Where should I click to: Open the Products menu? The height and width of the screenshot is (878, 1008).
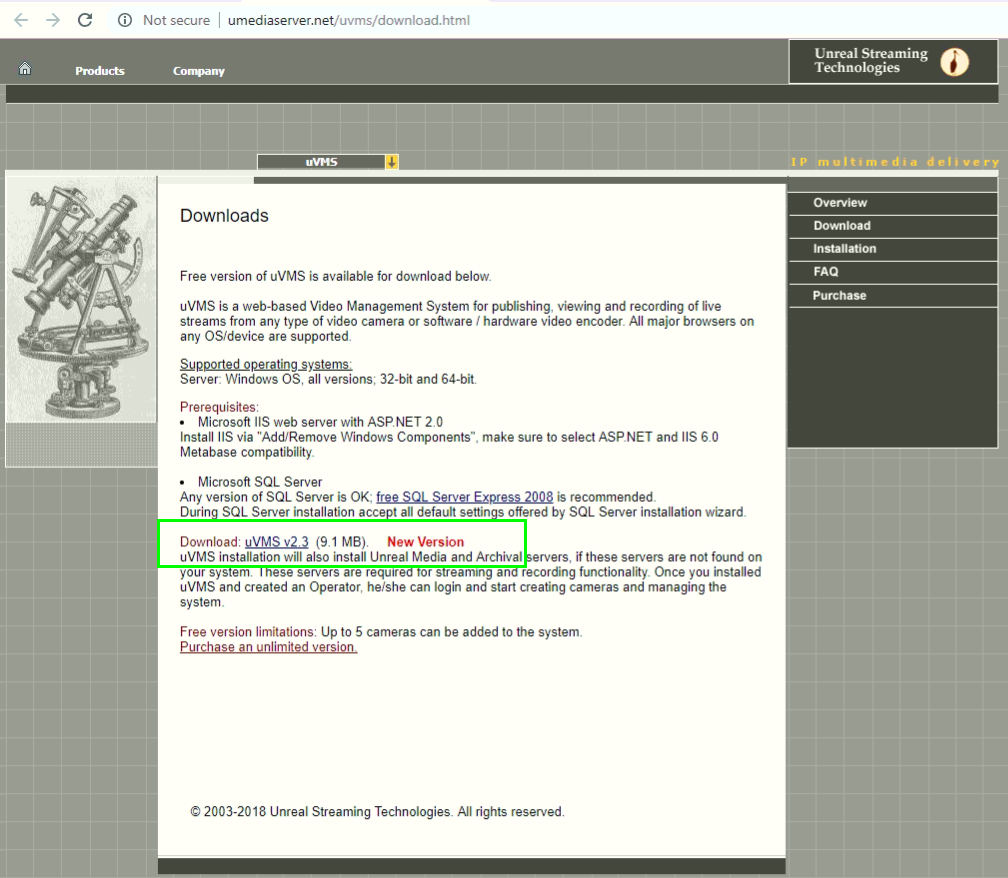(100, 71)
